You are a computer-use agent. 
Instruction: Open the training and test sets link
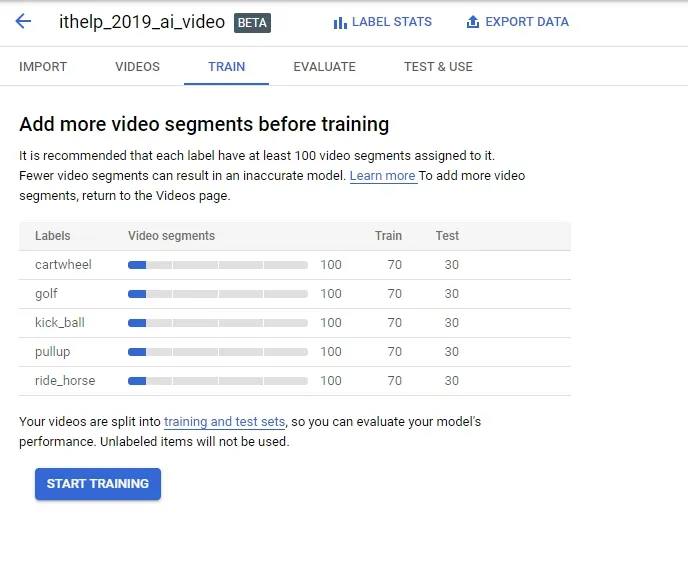click(x=225, y=422)
